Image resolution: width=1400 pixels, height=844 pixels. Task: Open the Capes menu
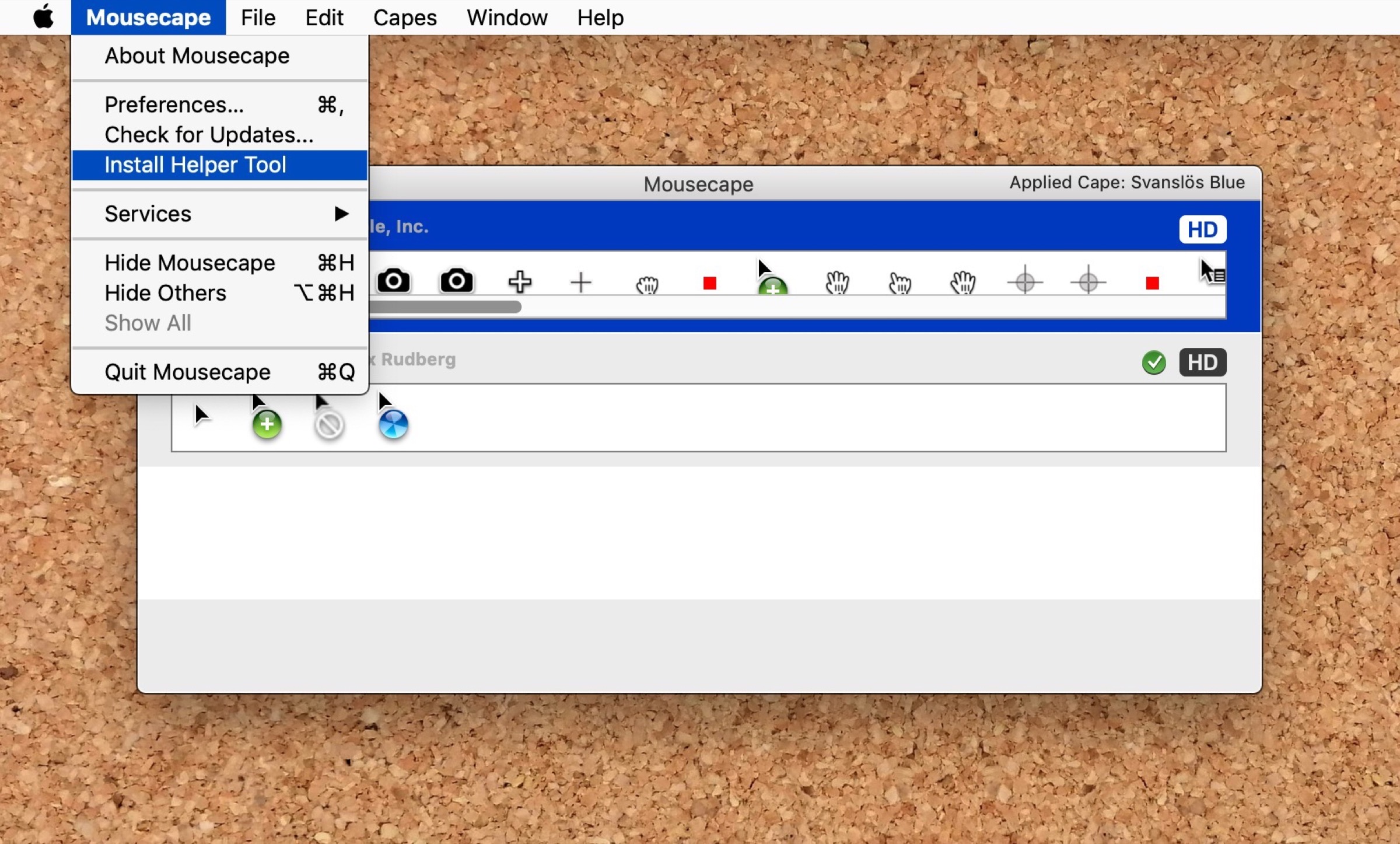[405, 18]
